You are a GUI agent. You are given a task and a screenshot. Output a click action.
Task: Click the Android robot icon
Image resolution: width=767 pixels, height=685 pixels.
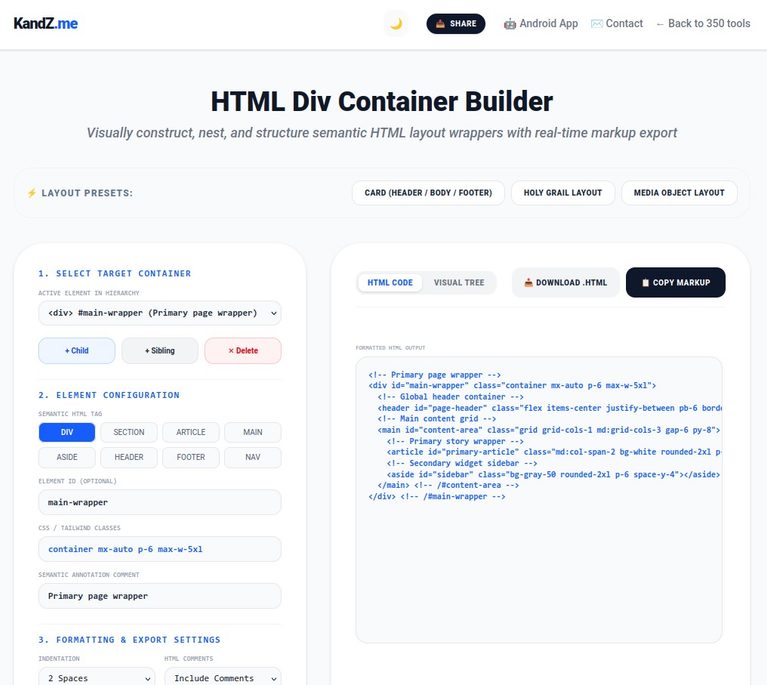click(510, 24)
